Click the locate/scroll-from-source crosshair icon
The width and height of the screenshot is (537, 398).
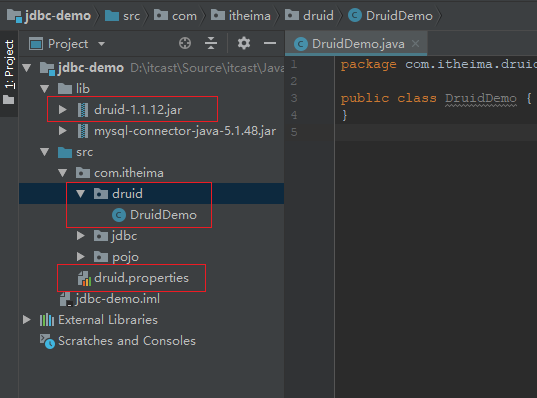185,43
